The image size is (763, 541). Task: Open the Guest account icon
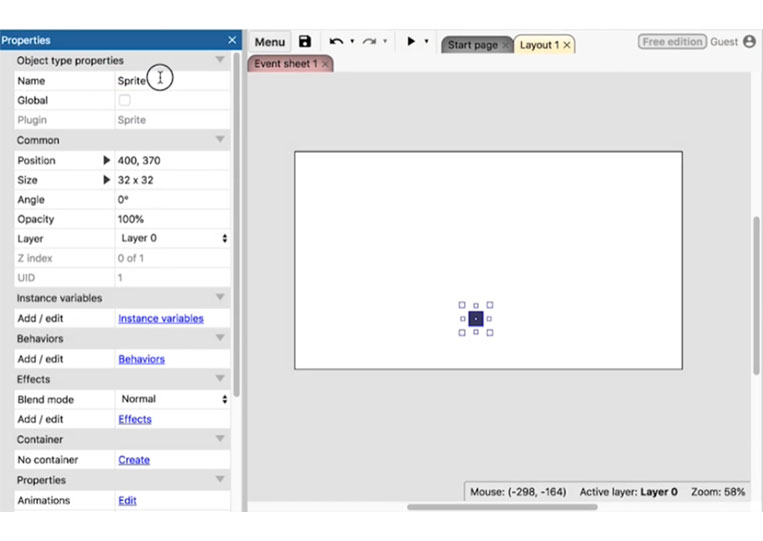(x=749, y=42)
